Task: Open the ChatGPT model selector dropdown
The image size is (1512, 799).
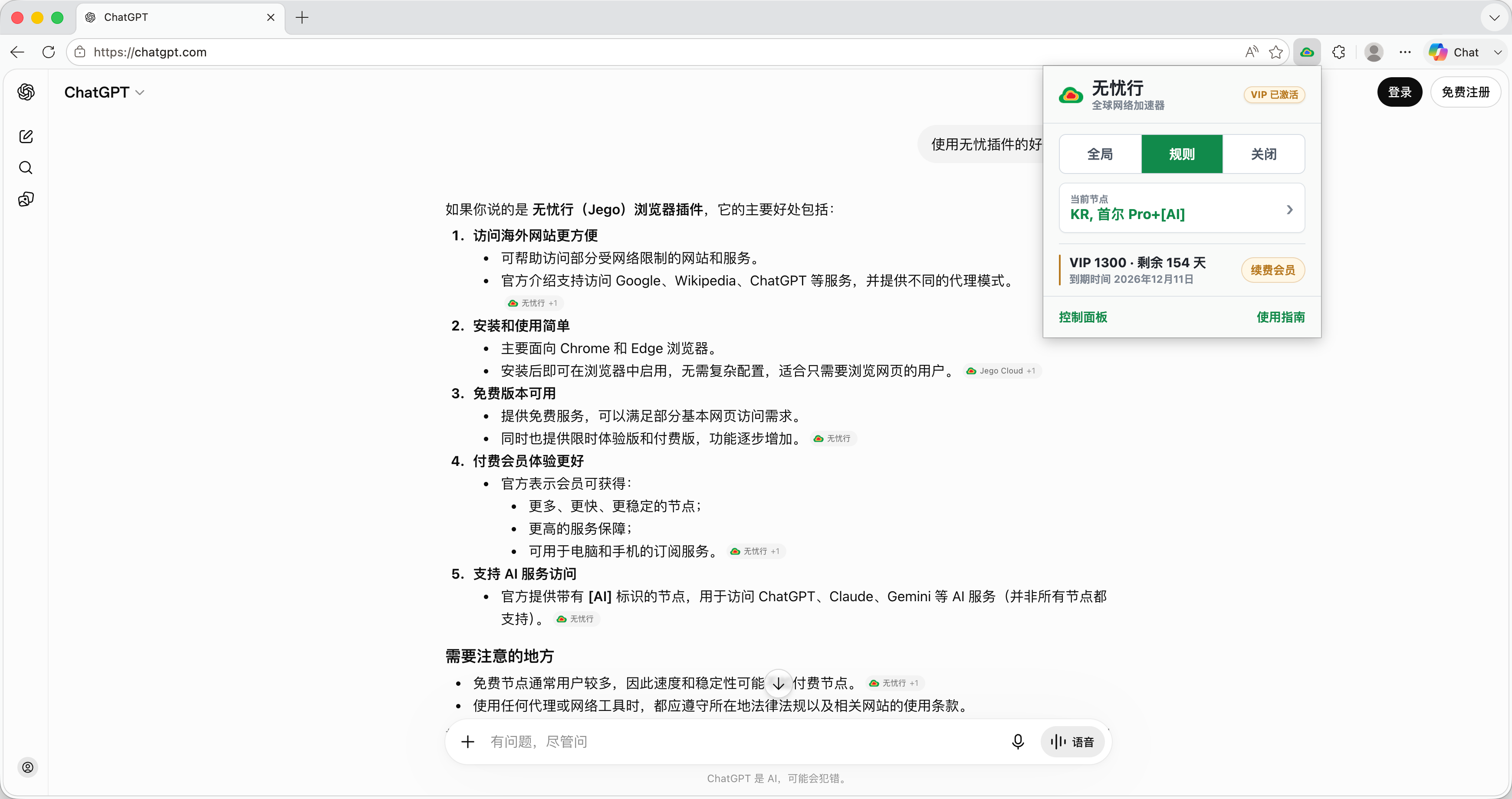Action: tap(104, 92)
